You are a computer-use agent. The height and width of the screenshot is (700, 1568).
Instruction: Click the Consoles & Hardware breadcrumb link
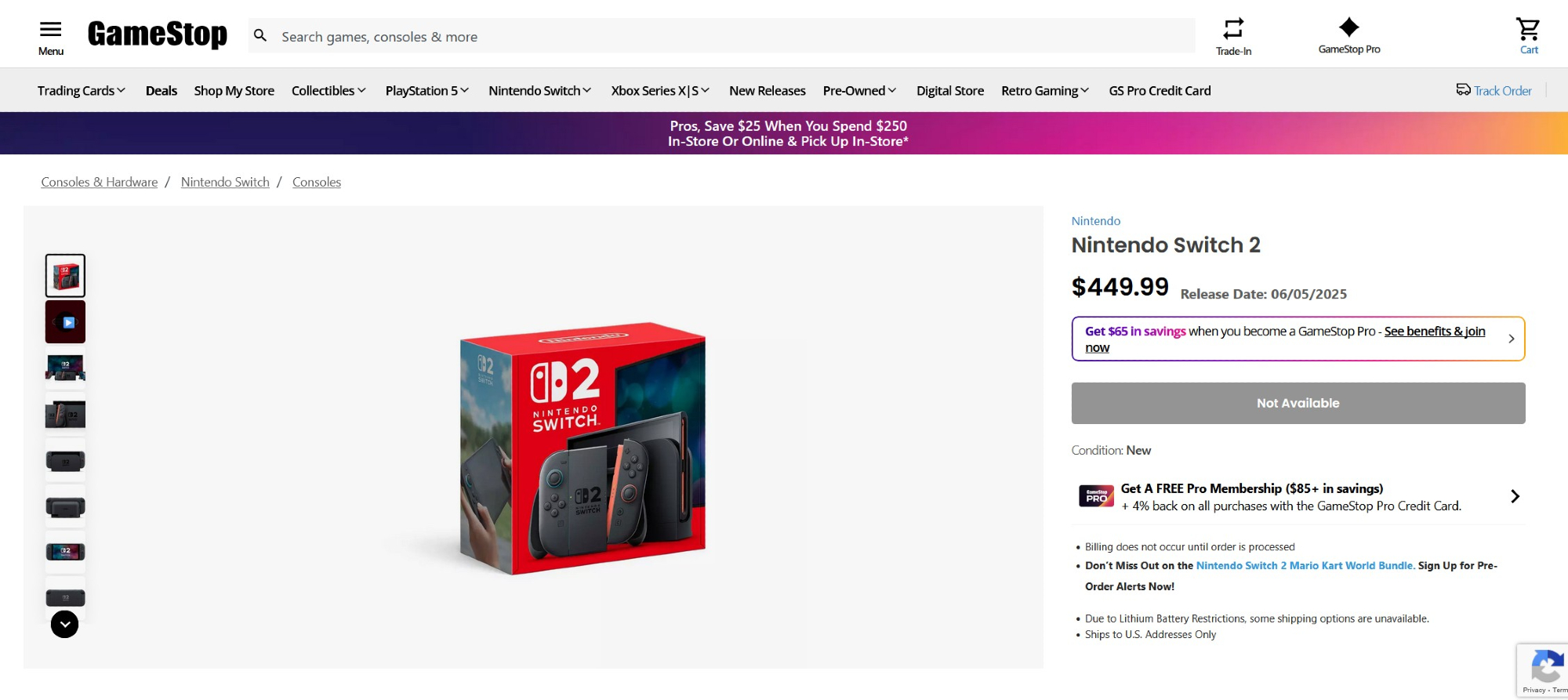click(100, 182)
